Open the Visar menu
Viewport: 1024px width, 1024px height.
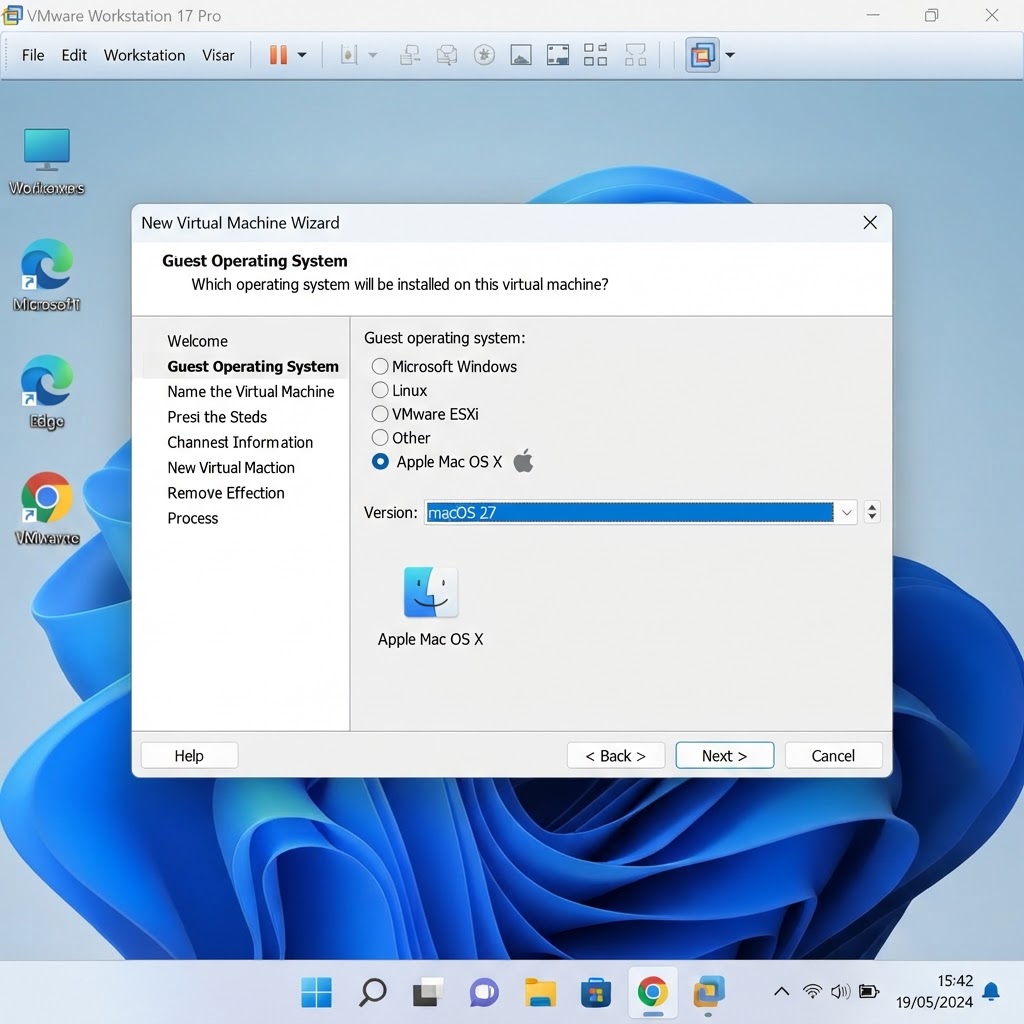tap(218, 55)
